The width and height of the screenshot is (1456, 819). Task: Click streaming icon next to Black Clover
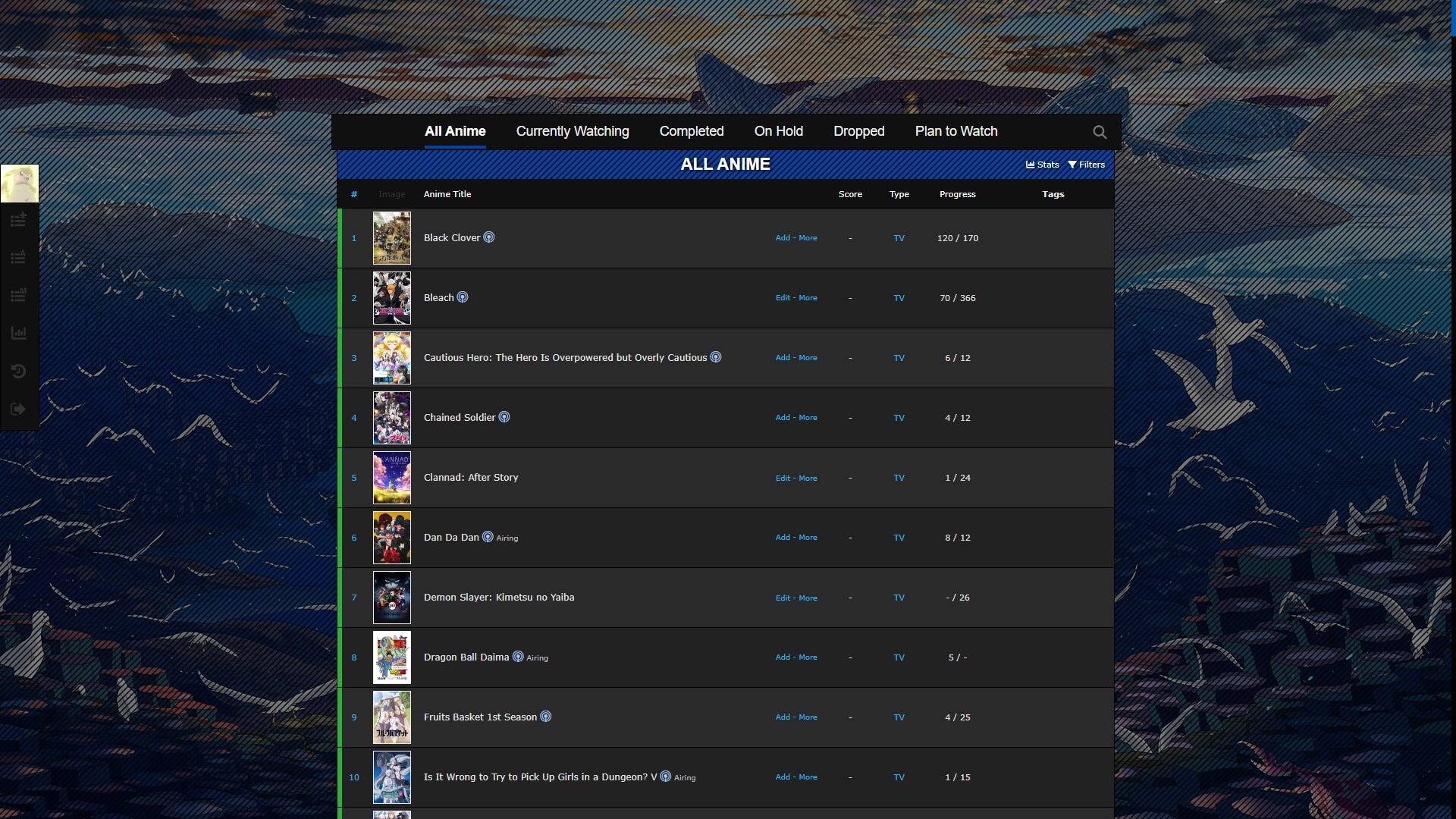click(489, 237)
